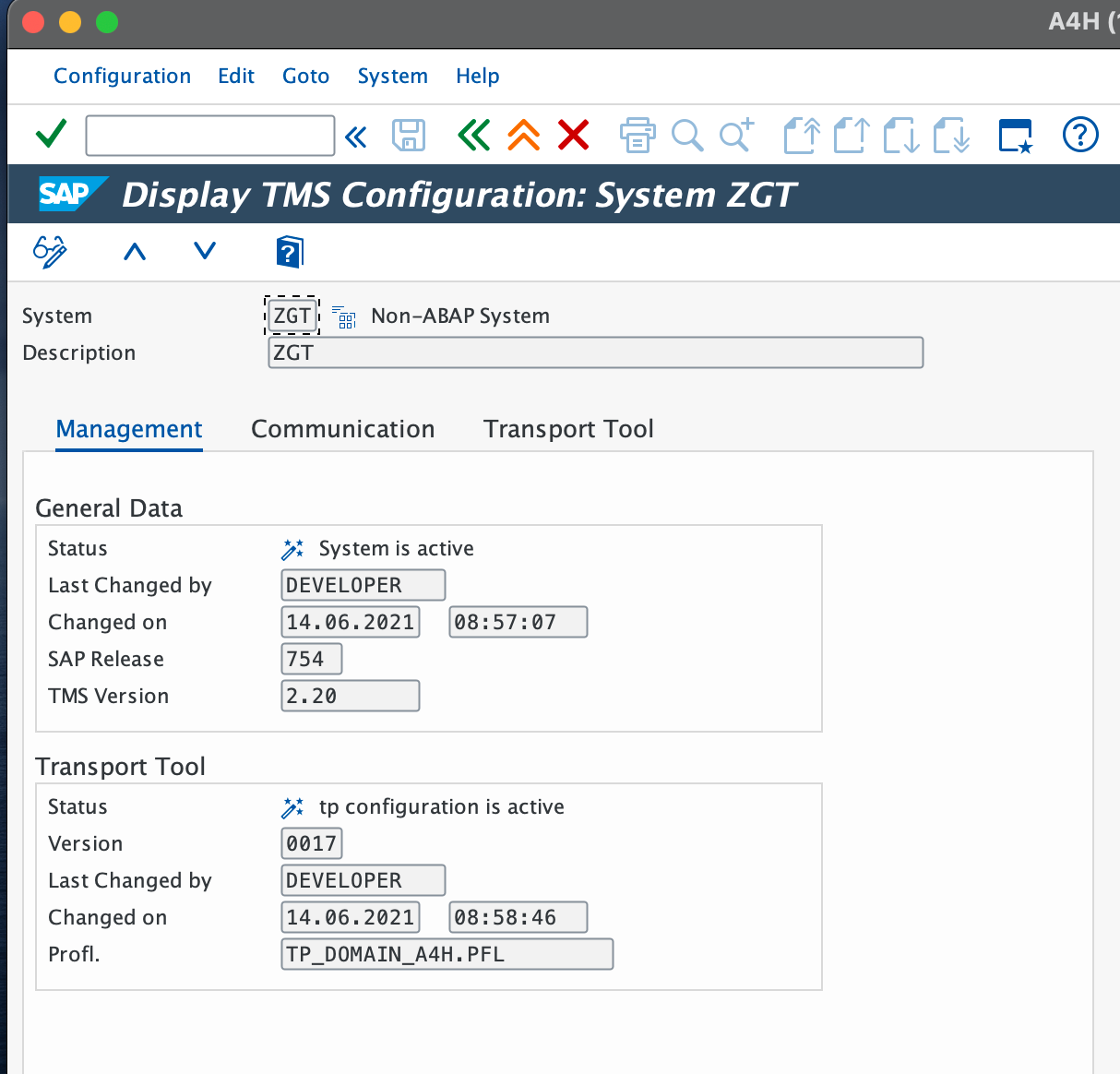Click the Description field
The height and width of the screenshot is (1074, 1120).
(x=596, y=352)
